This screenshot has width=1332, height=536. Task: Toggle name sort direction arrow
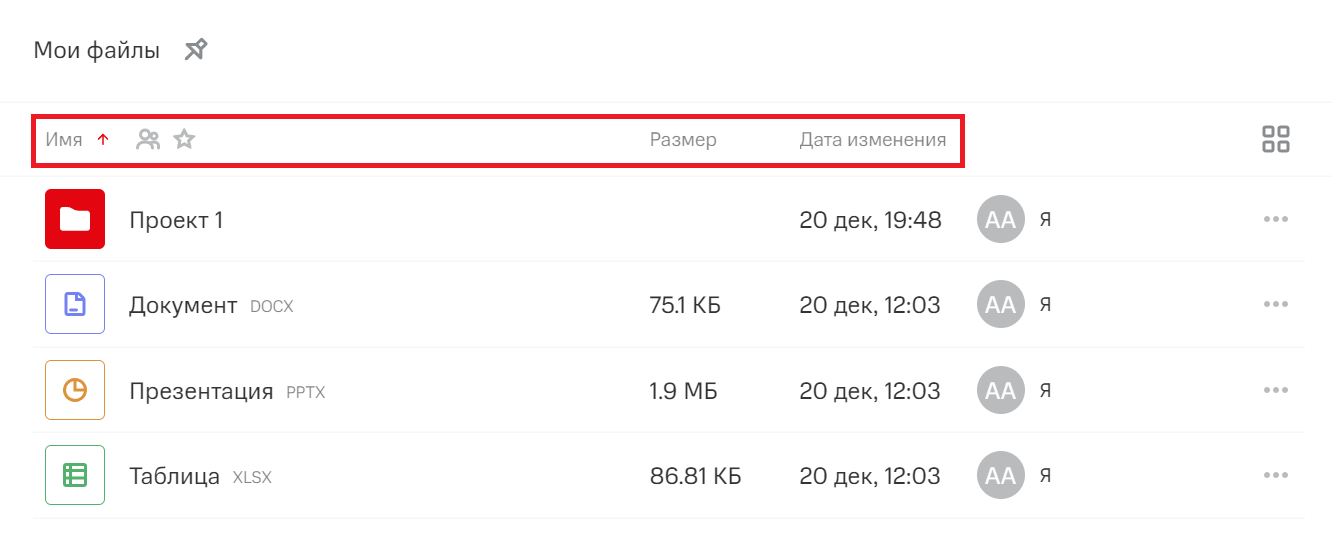tap(102, 140)
